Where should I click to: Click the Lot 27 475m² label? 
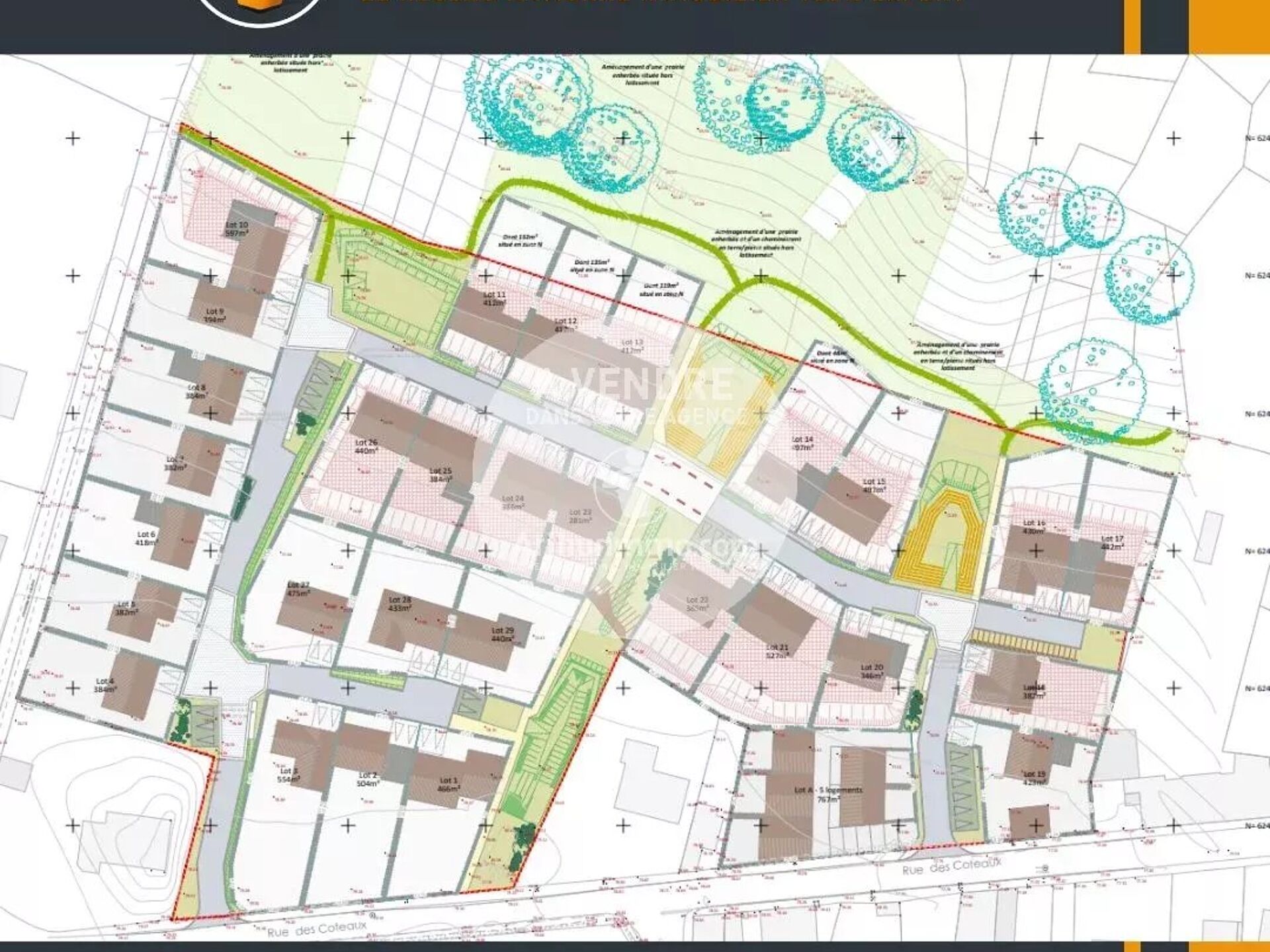pos(299,589)
